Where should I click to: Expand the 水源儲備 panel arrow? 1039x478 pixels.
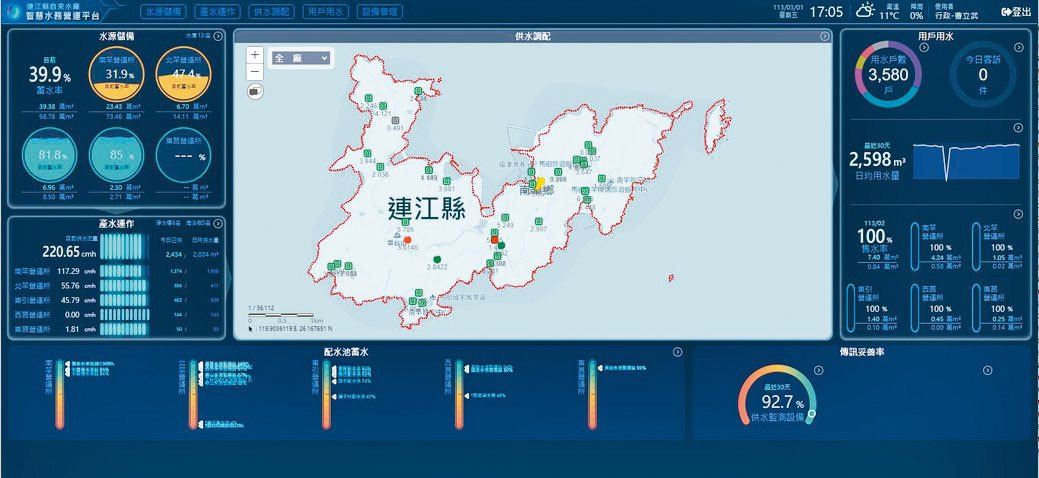coord(218,36)
